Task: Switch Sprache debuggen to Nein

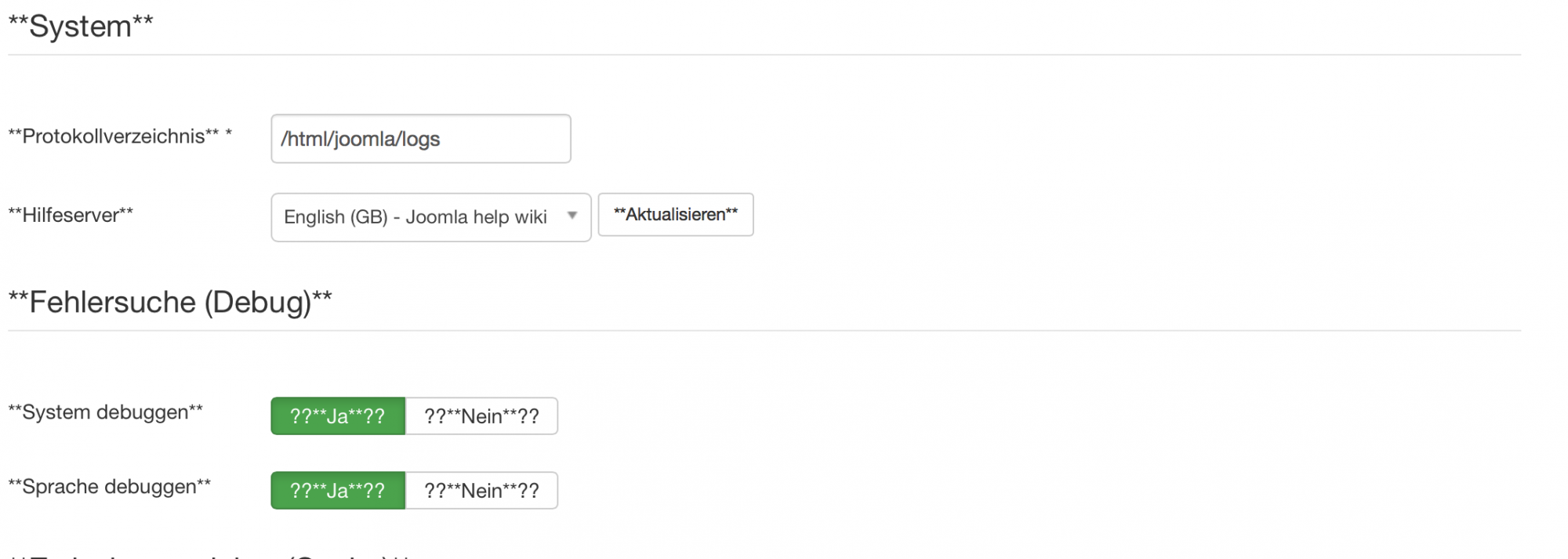Action: click(481, 490)
